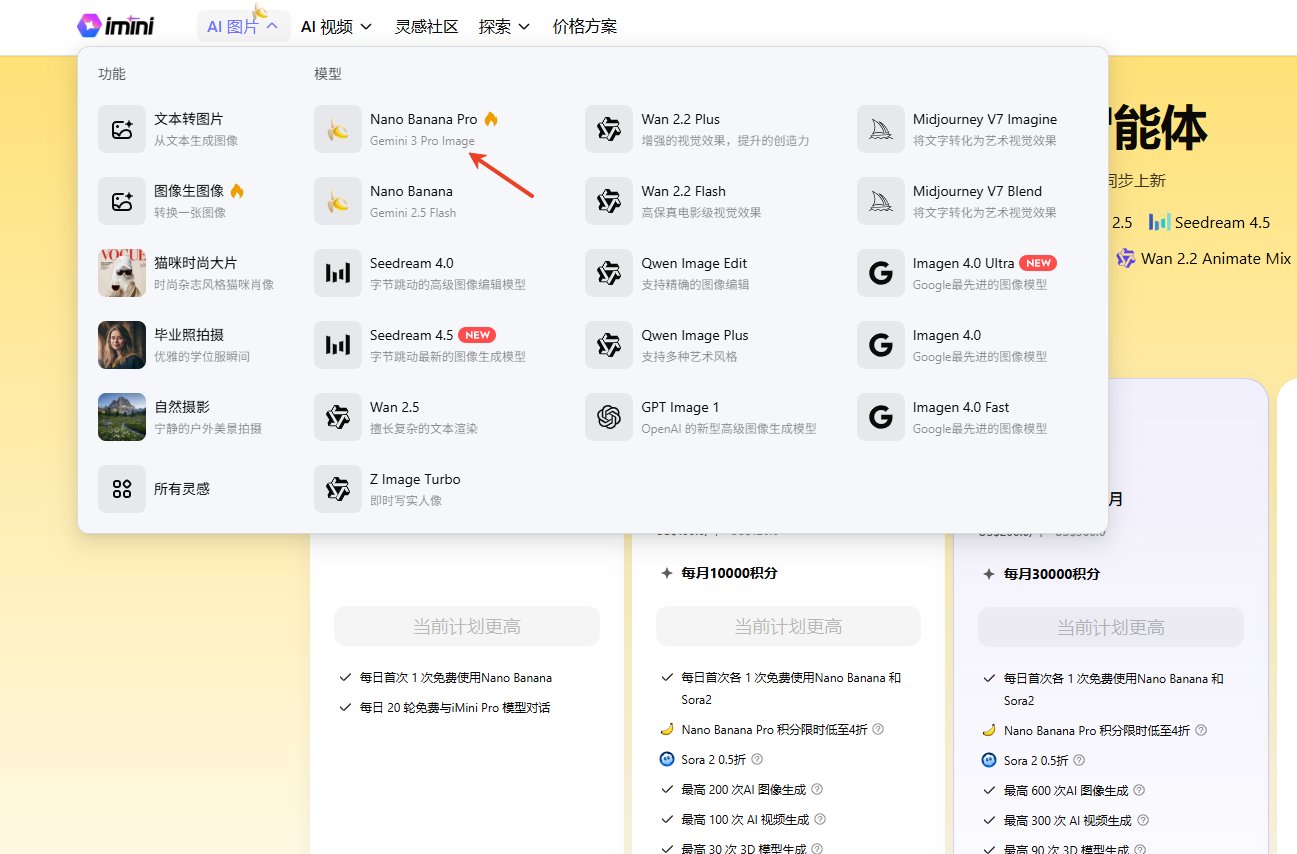Viewport: 1297px width, 854px height.
Task: Select the Wan 2.5 model icon
Action: point(337,416)
